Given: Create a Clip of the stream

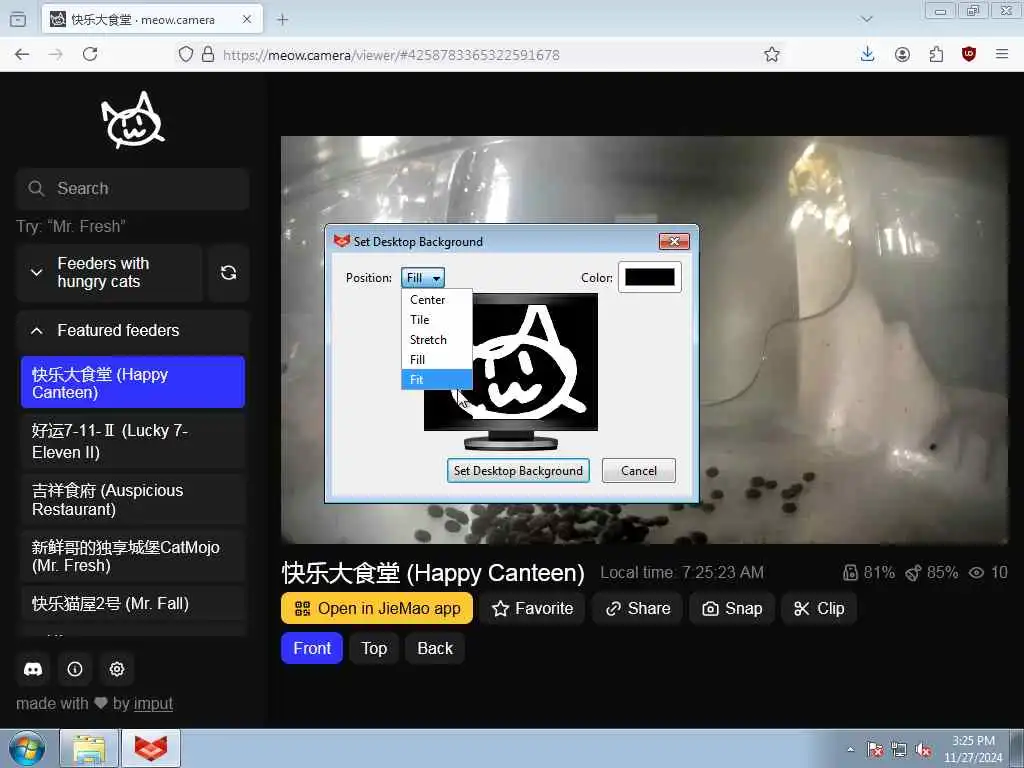Looking at the screenshot, I should click(819, 609).
